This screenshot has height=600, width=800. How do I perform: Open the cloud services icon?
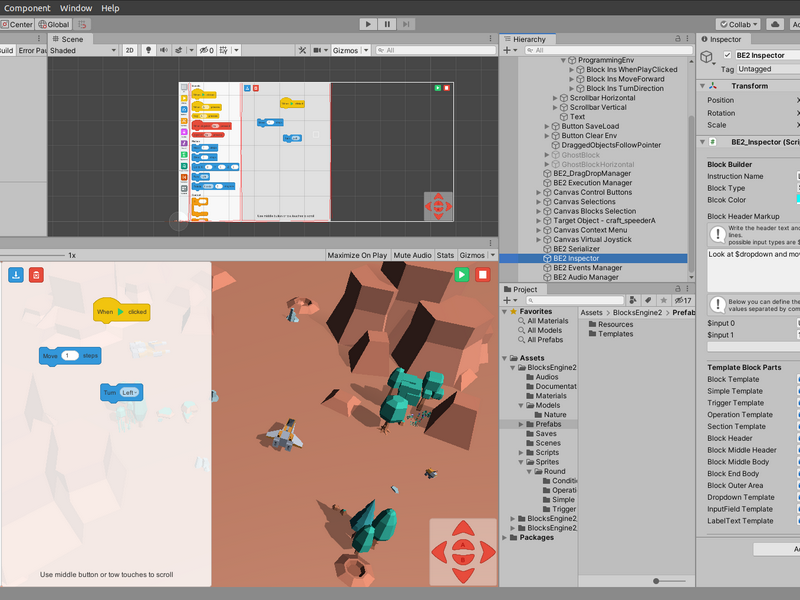pyautogui.click(x=775, y=24)
